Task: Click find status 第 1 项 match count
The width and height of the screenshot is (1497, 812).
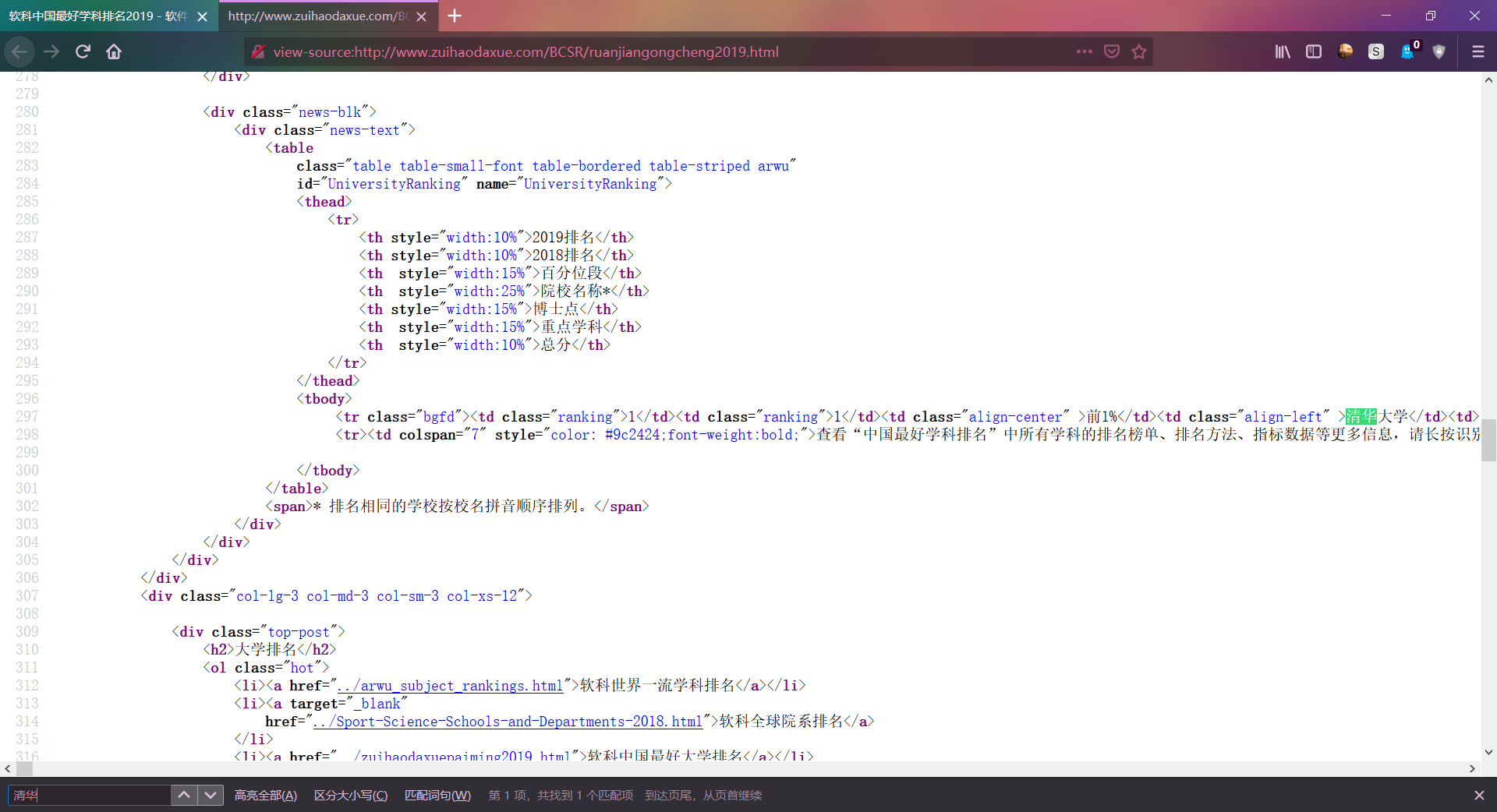Action: (x=561, y=795)
